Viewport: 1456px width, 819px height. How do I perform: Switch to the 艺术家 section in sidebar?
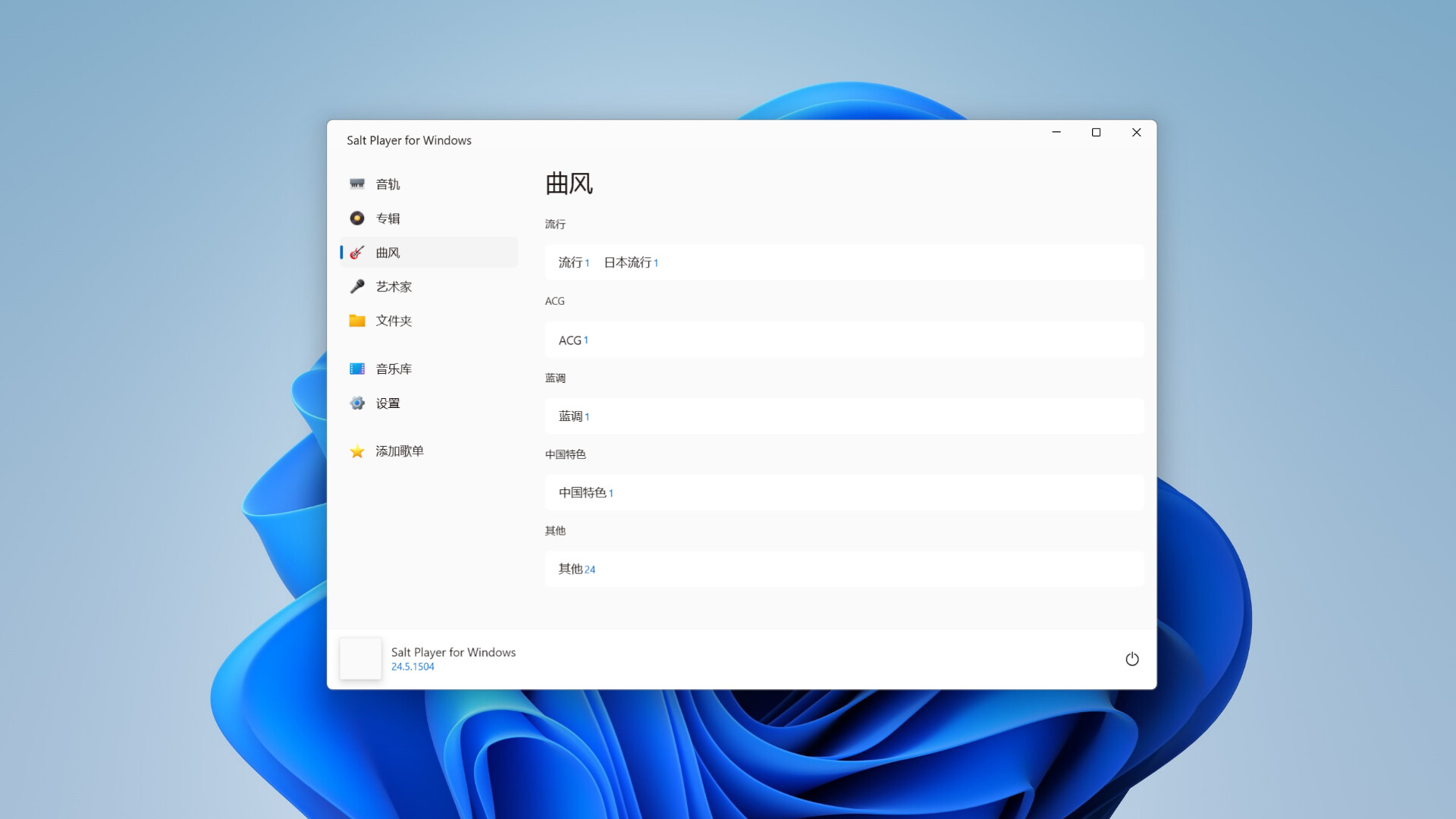coord(393,286)
